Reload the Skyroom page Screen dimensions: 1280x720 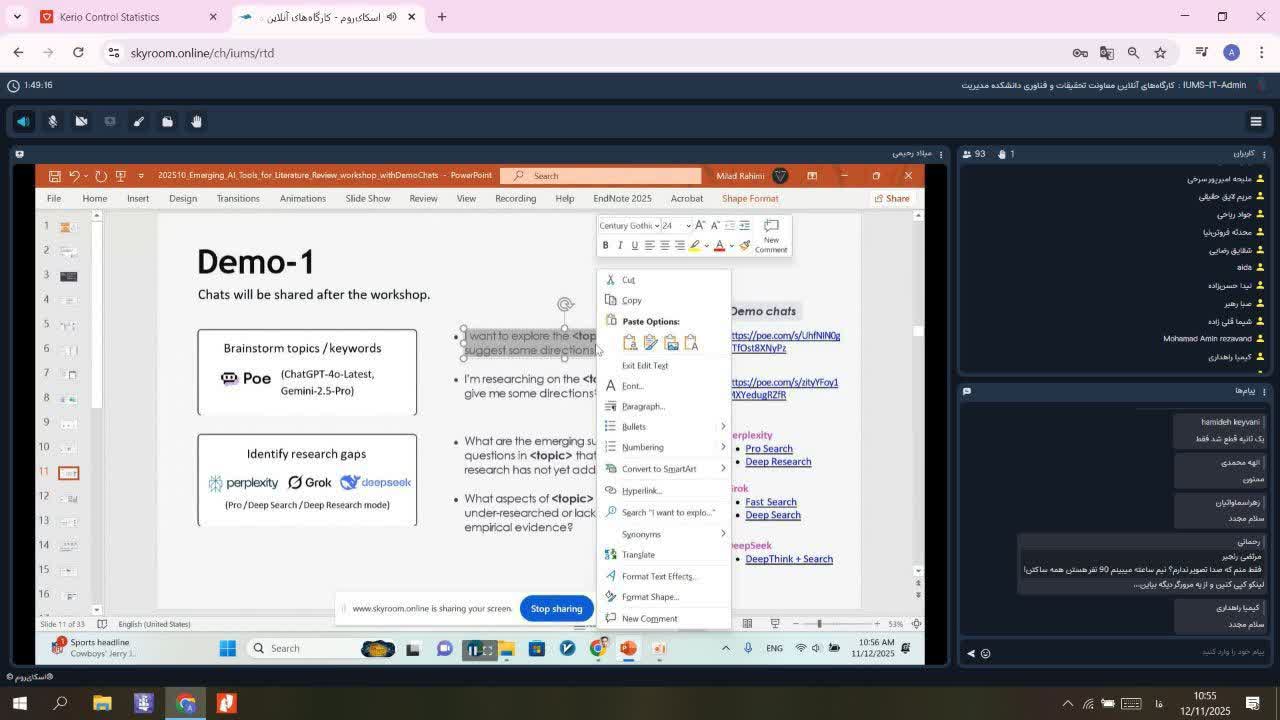(x=78, y=53)
